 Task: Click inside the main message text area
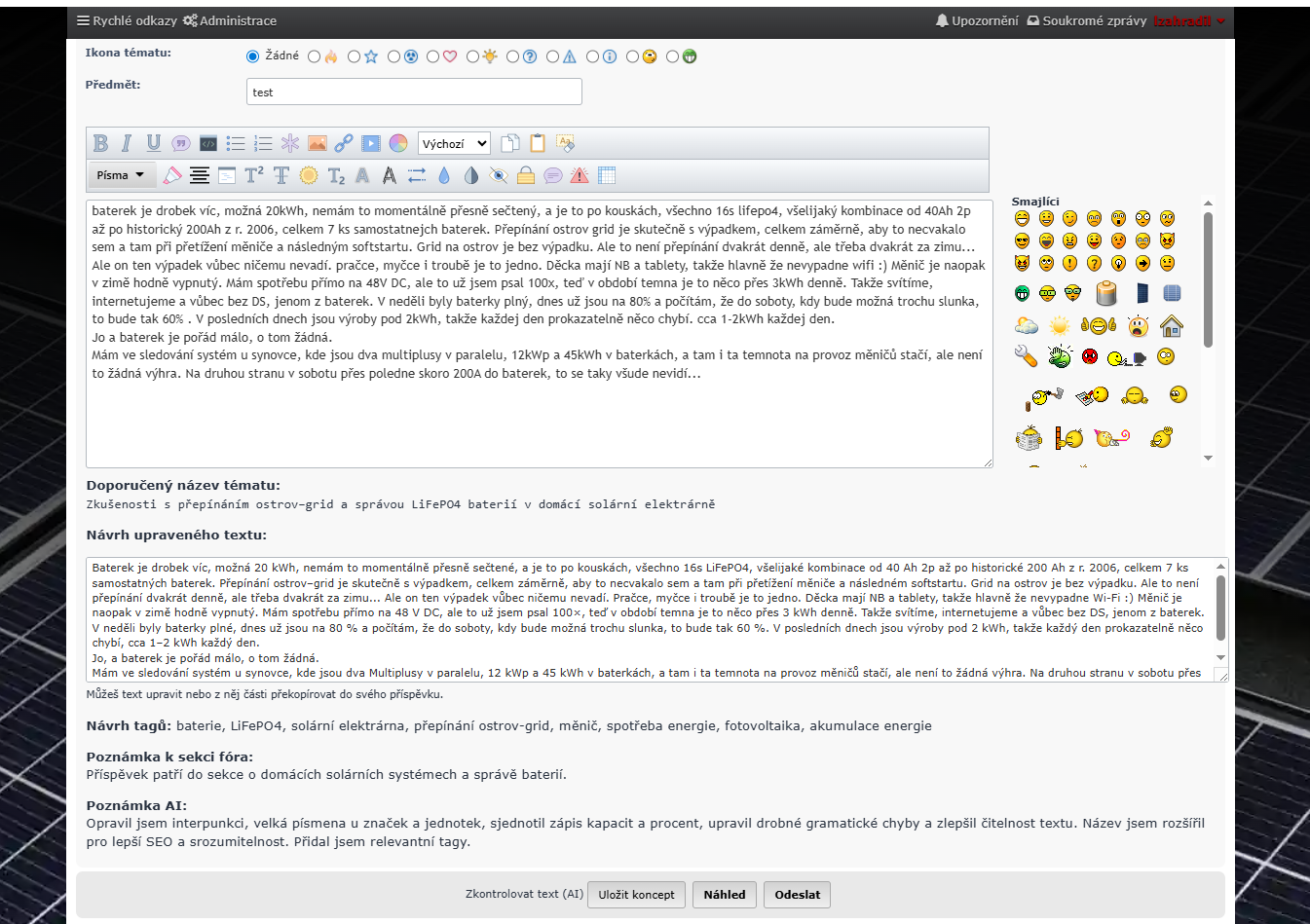tap(540, 333)
